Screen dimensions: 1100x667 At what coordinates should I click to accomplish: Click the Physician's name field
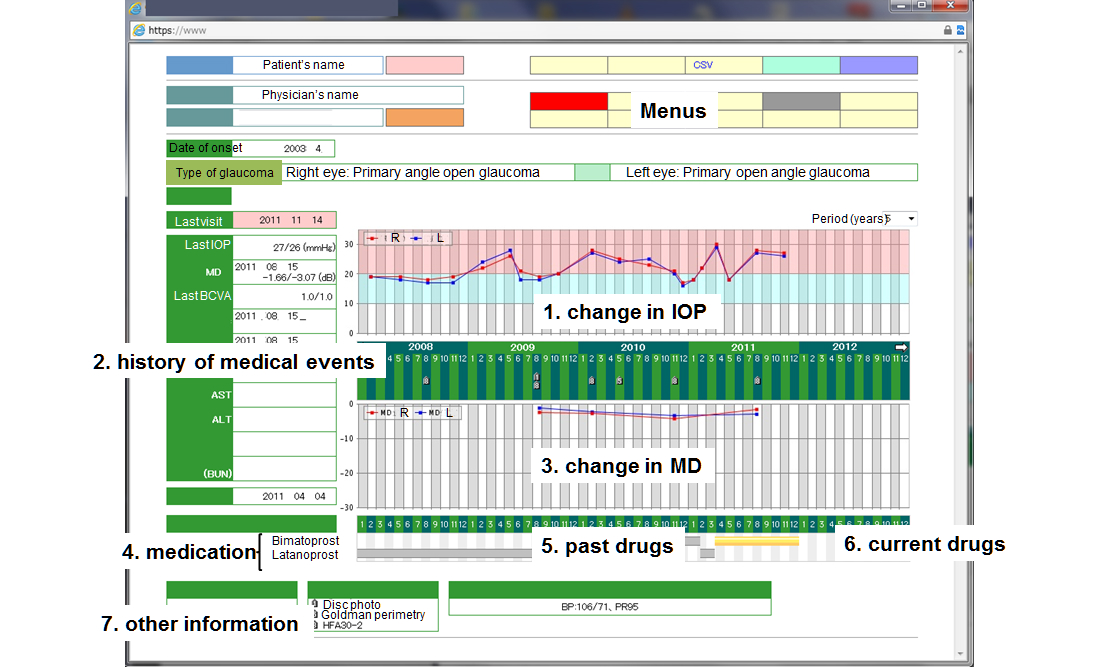point(348,95)
